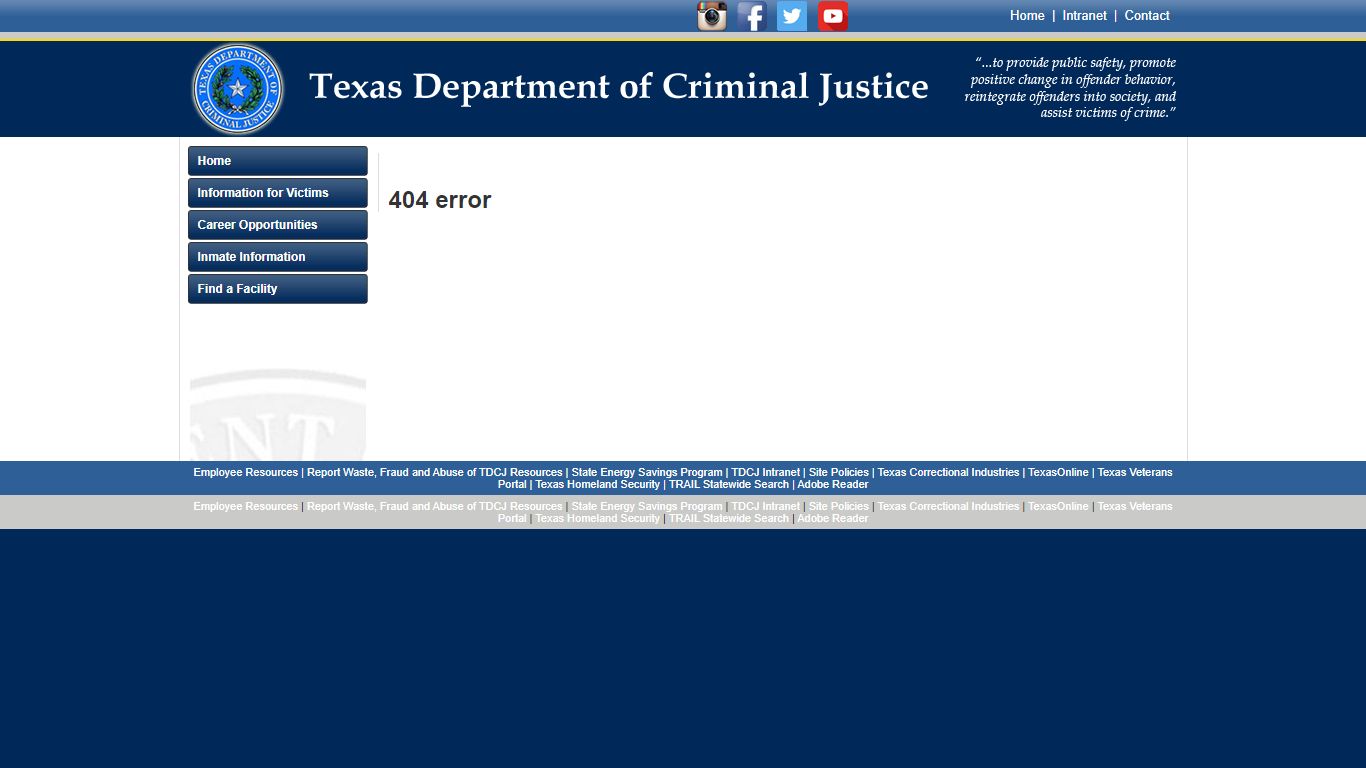This screenshot has width=1366, height=768.
Task: Select Home in the sidebar navigation
Action: point(277,160)
